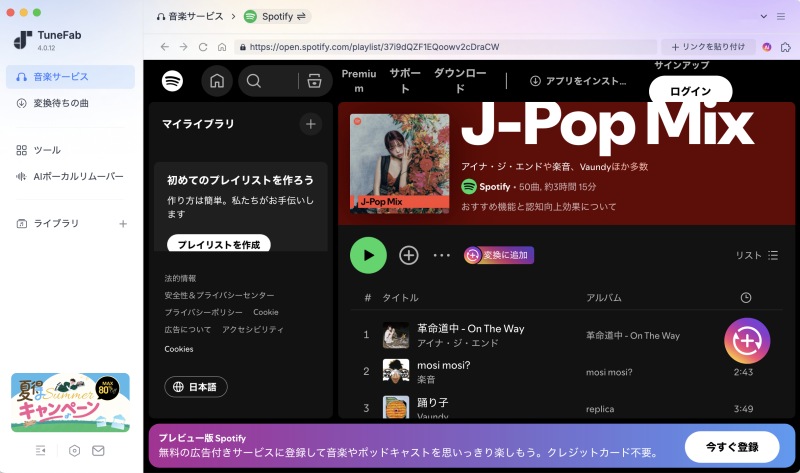Open settings hexagon icon at sidebar bottom
Screen dimensions: 800x473
click(74, 451)
